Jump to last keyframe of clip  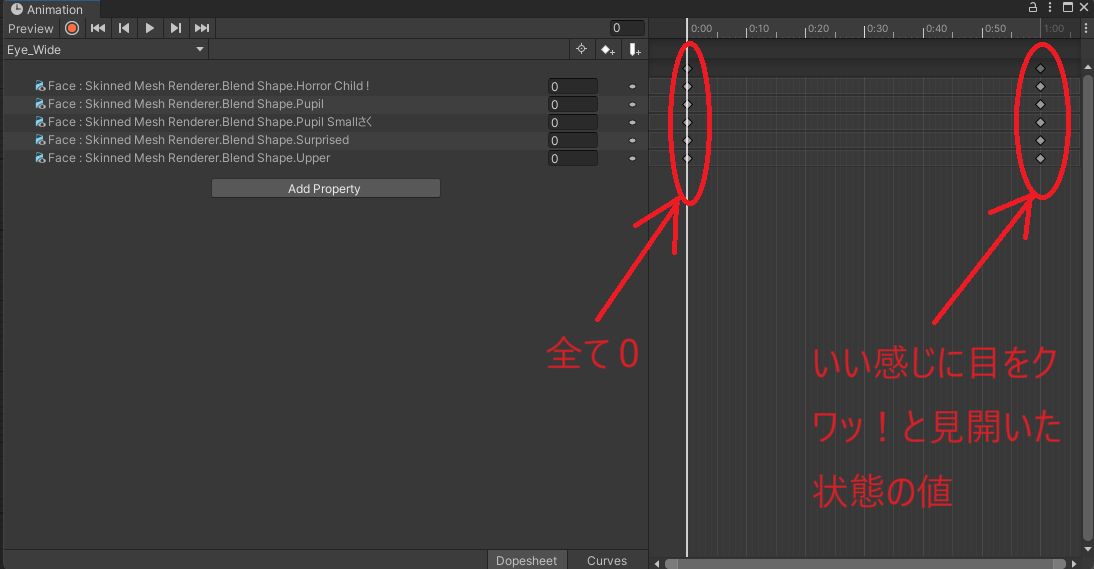click(x=202, y=29)
